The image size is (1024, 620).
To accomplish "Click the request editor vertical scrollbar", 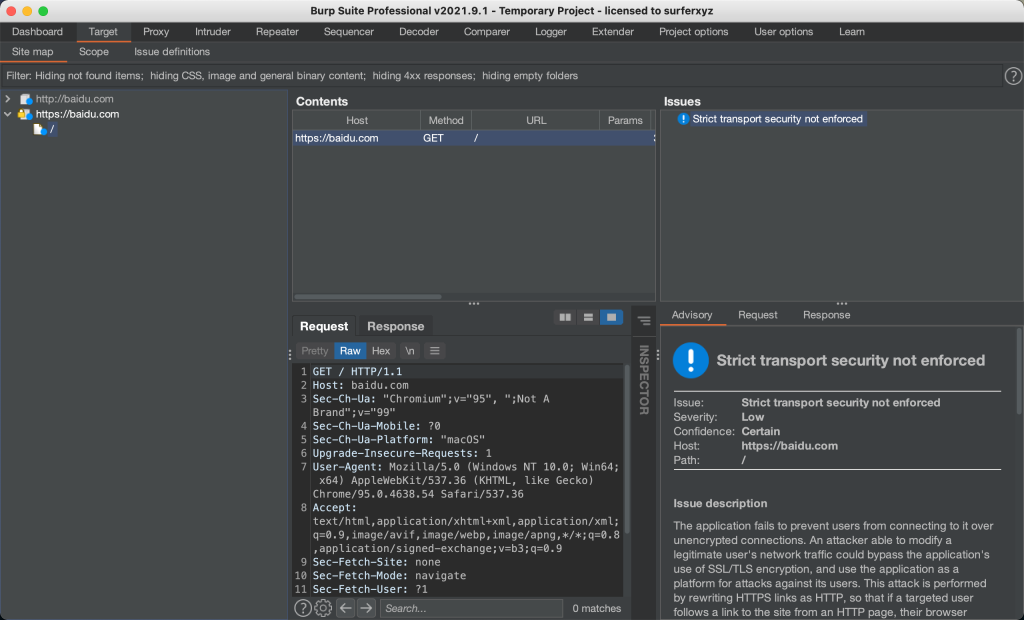I will coord(627,449).
